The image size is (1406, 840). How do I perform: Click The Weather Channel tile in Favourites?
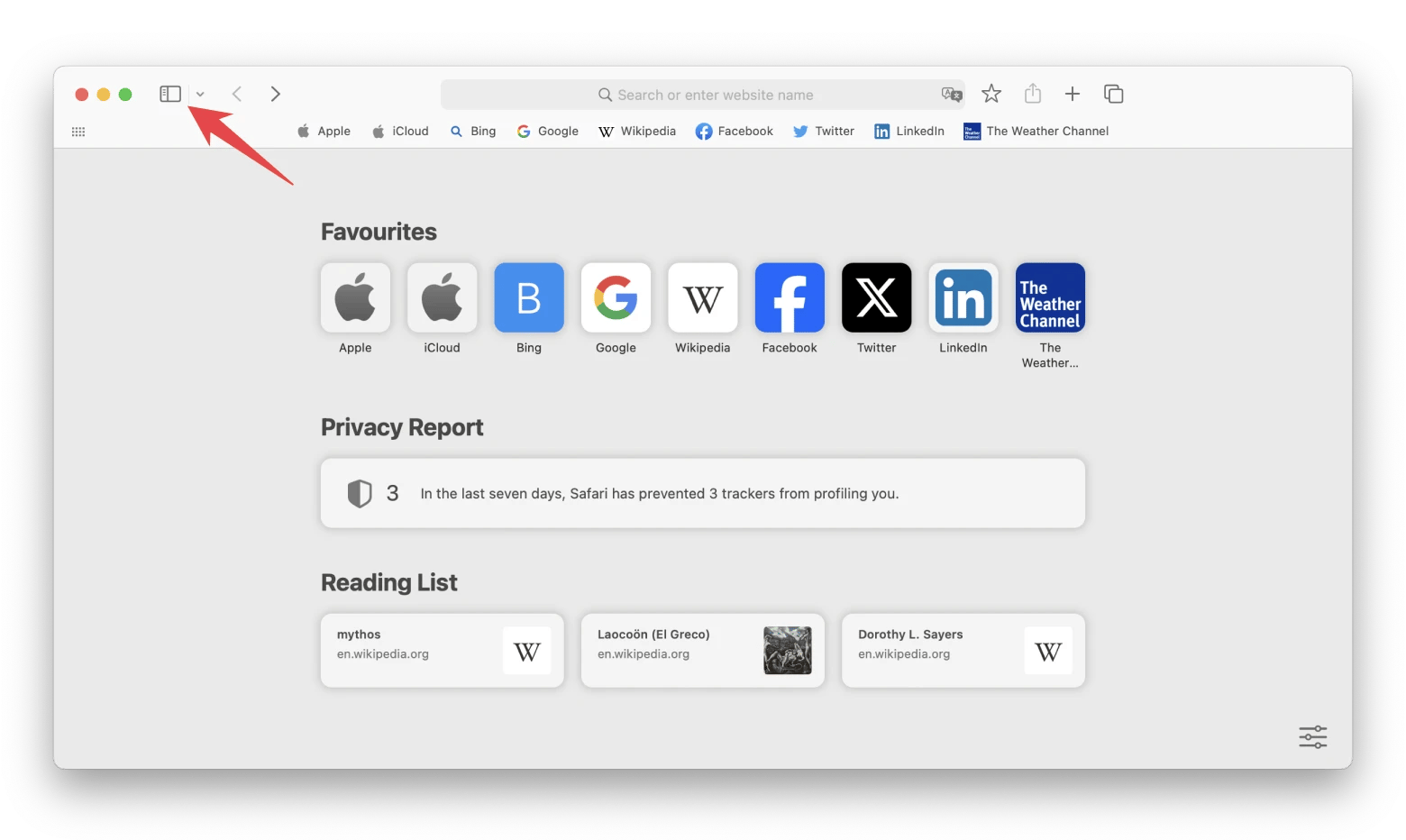pyautogui.click(x=1050, y=297)
